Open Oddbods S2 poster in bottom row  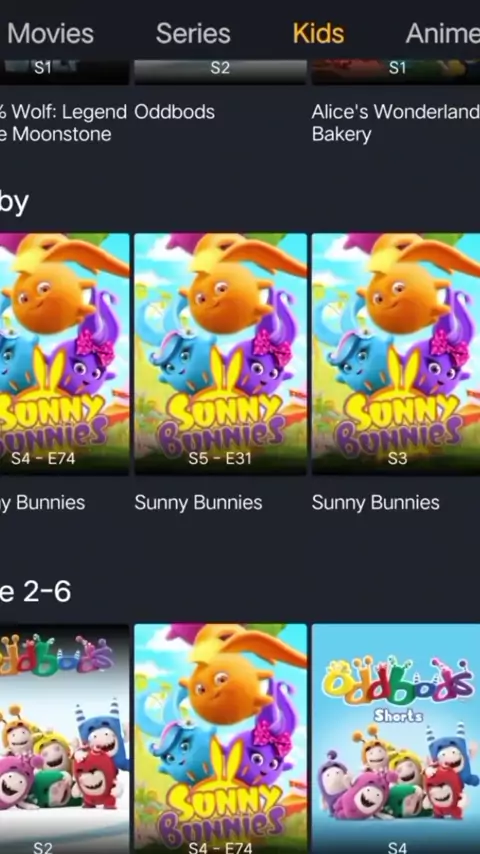(64, 739)
